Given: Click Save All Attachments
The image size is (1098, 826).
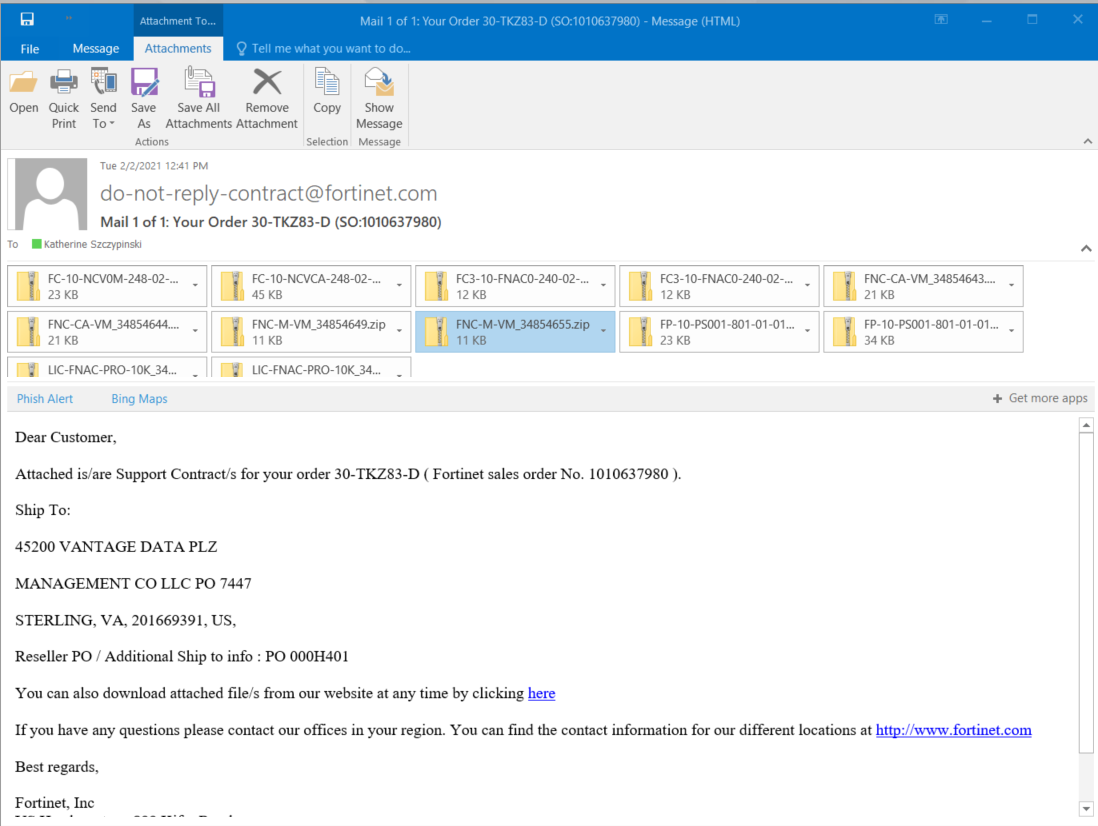Looking at the screenshot, I should coord(198,95).
